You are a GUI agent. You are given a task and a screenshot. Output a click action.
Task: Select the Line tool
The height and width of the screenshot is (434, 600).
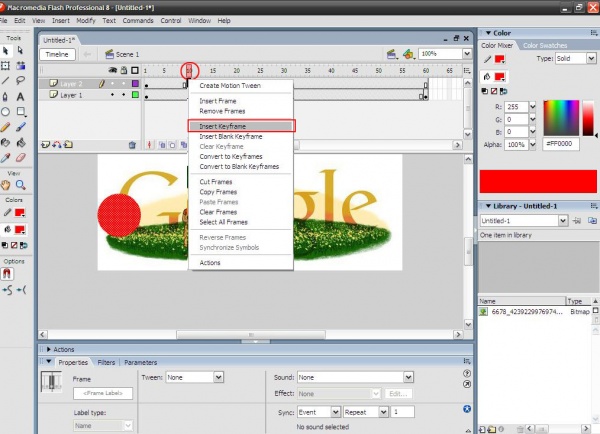(6, 80)
